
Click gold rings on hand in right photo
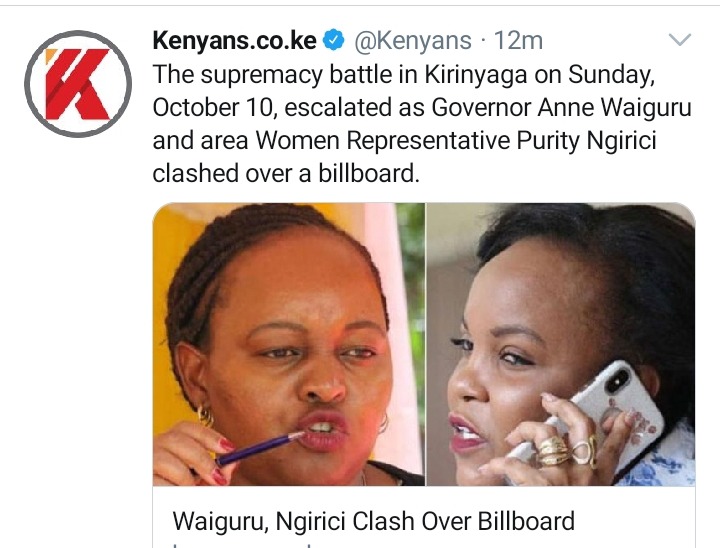click(x=567, y=450)
